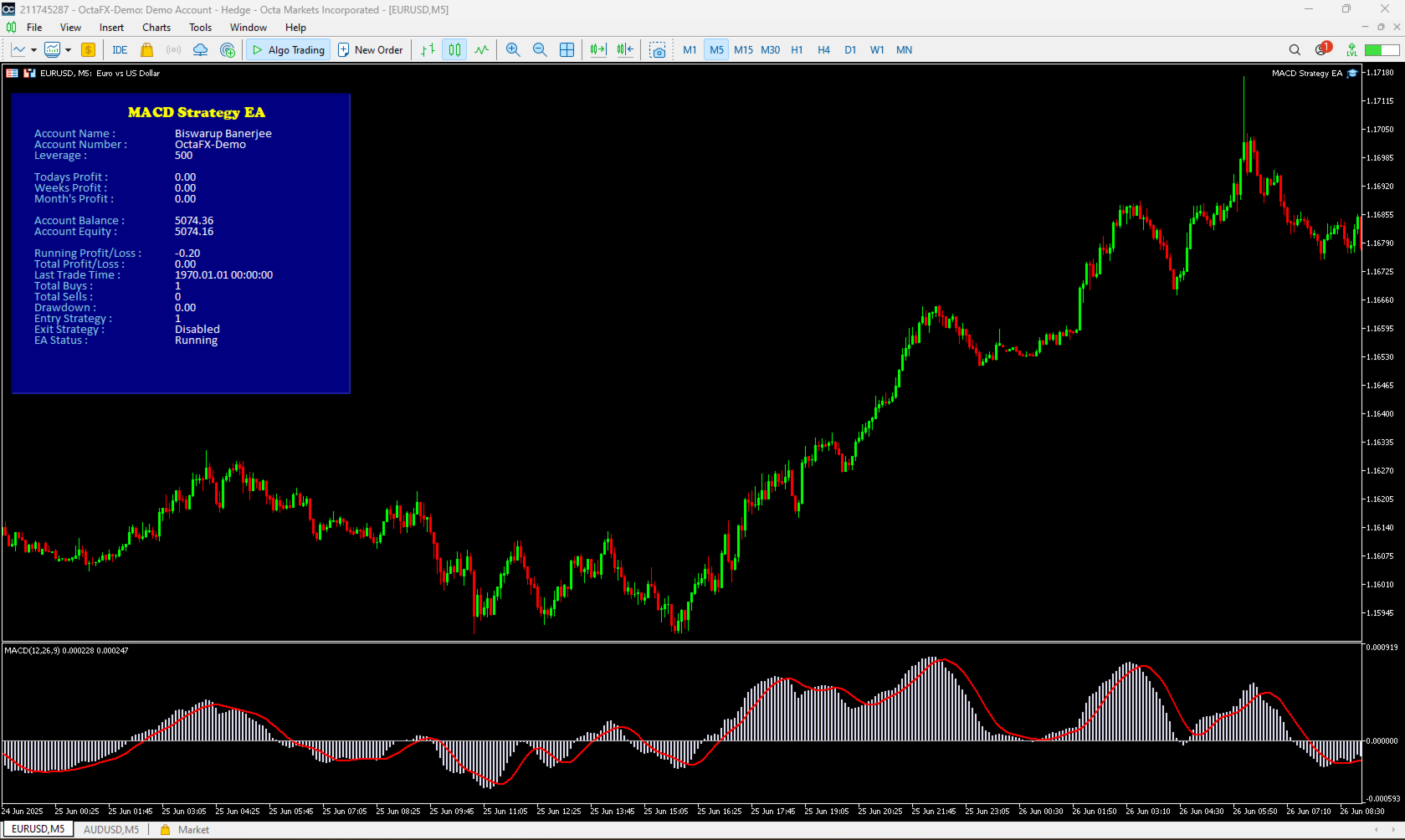1405x840 pixels.
Task: Click the green LVL upgrade icon
Action: 1351,50
